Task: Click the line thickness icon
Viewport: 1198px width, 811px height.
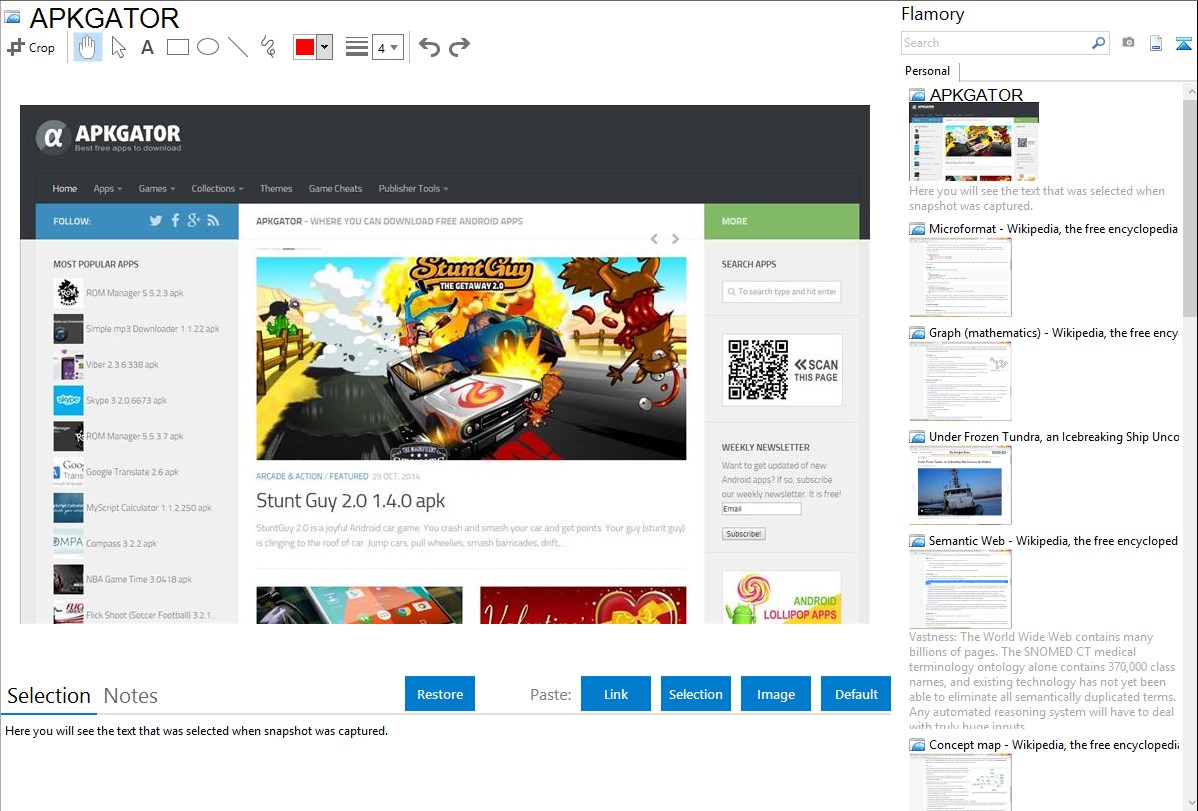Action: pos(357,47)
